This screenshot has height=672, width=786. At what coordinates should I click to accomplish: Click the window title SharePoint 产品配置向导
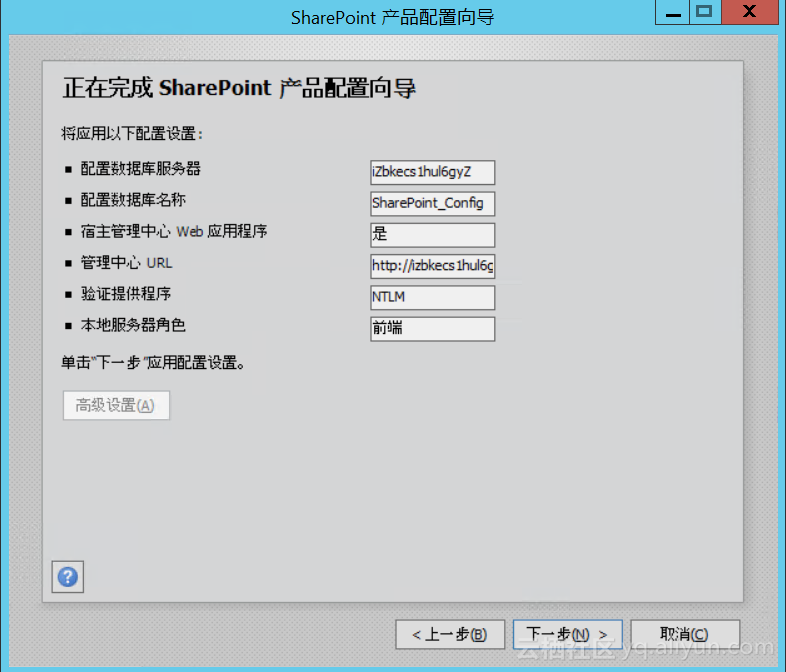392,18
